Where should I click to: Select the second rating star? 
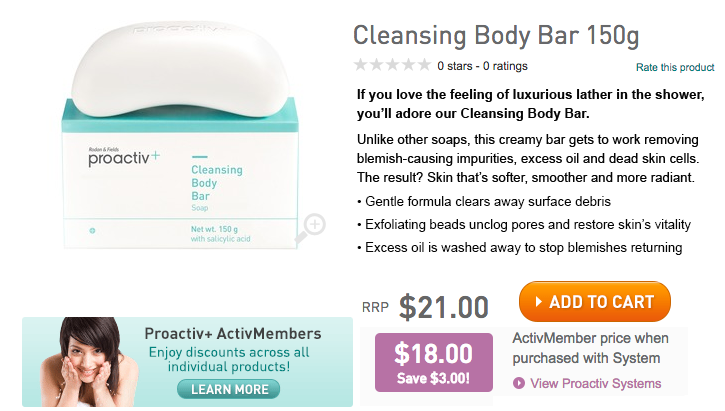click(x=376, y=65)
